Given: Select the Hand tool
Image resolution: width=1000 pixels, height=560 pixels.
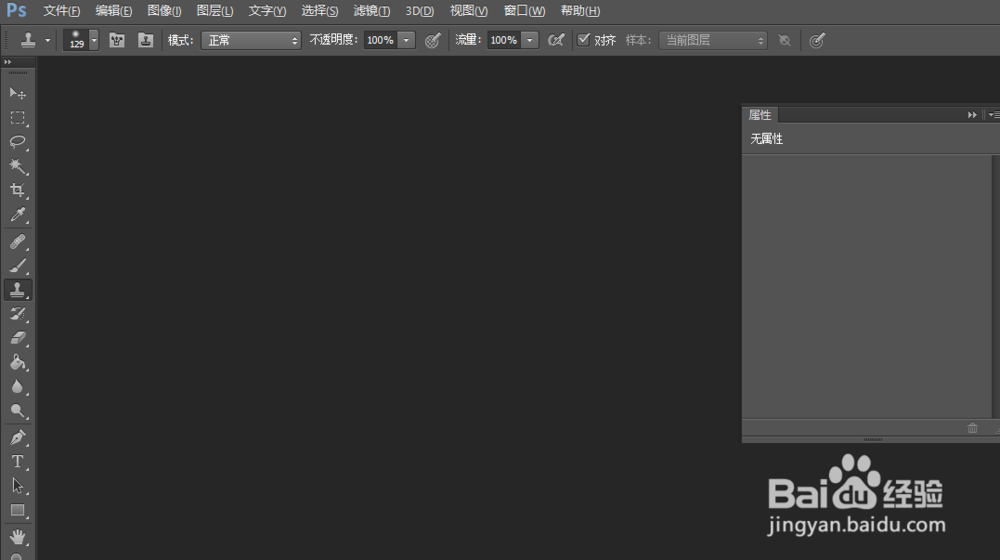Looking at the screenshot, I should click(17, 537).
